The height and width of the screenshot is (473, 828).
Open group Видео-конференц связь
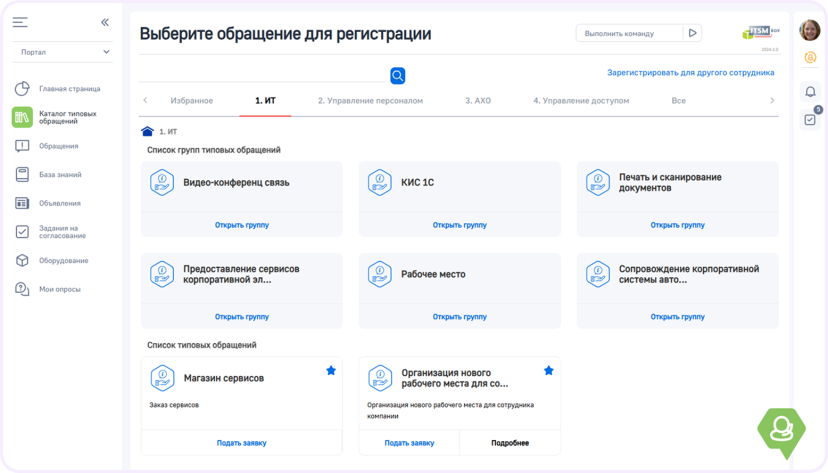point(242,225)
